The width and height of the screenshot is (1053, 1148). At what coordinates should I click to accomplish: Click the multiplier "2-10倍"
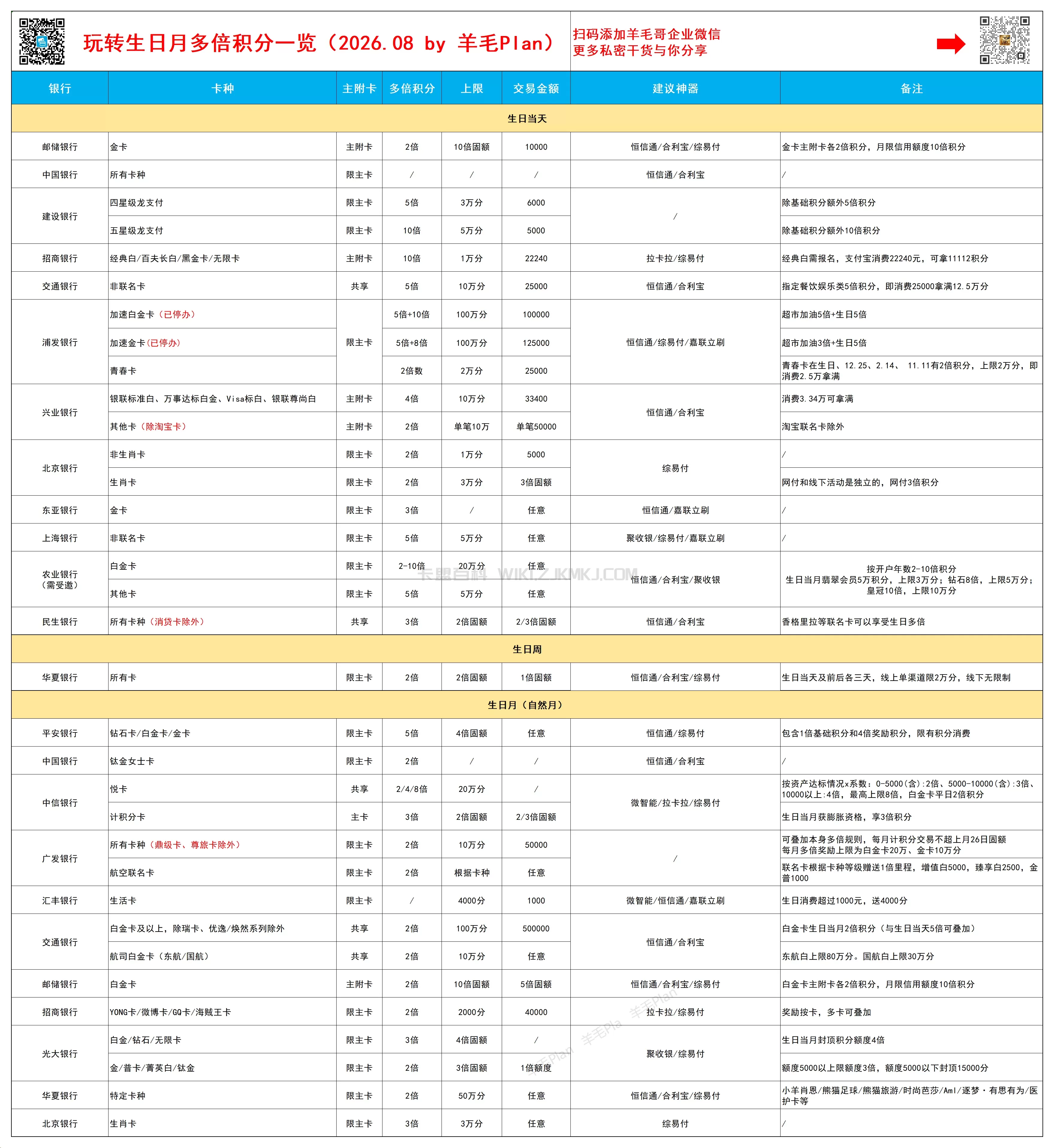pyautogui.click(x=412, y=566)
